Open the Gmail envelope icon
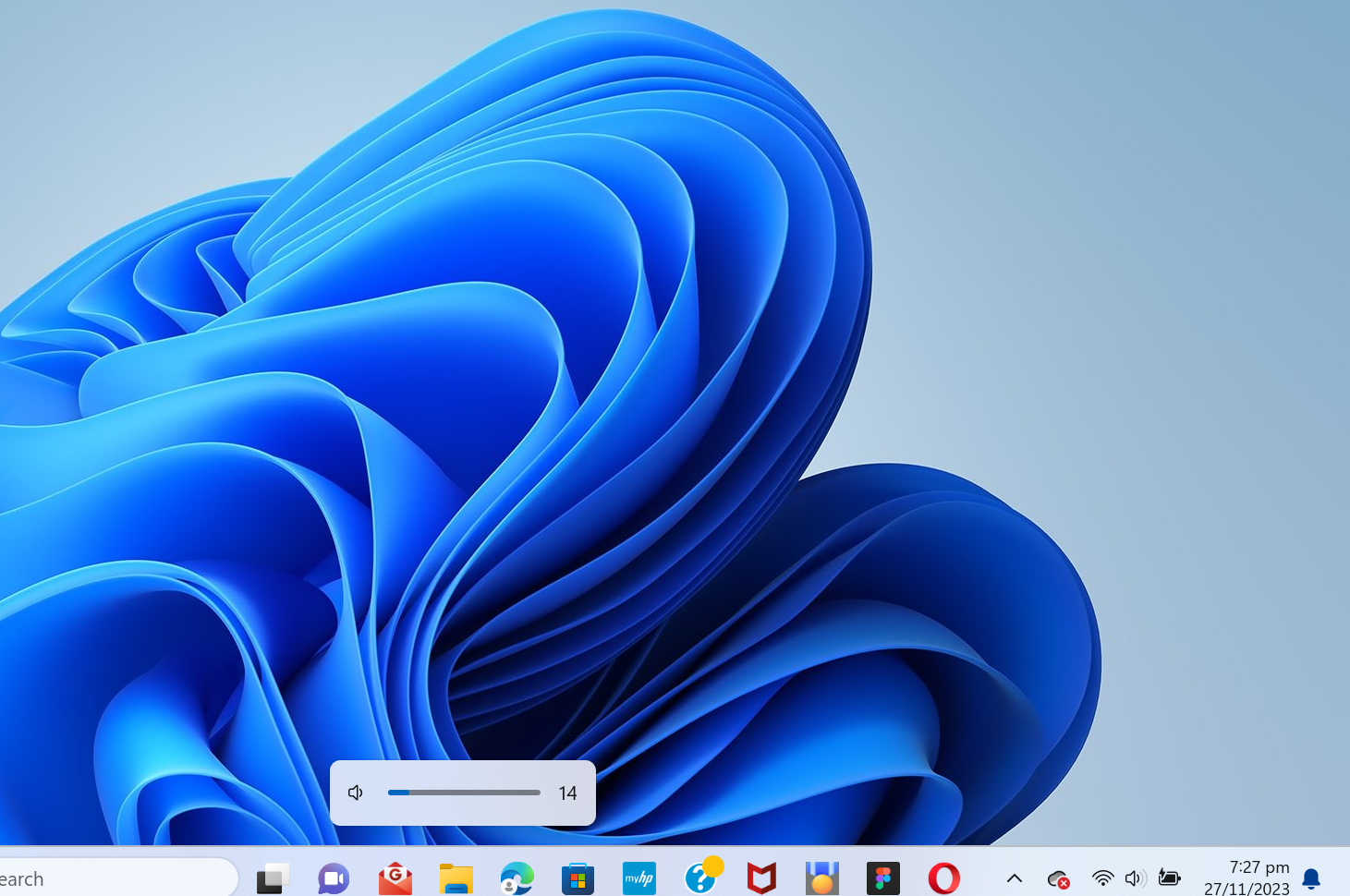The height and width of the screenshot is (896, 1350). point(395,878)
